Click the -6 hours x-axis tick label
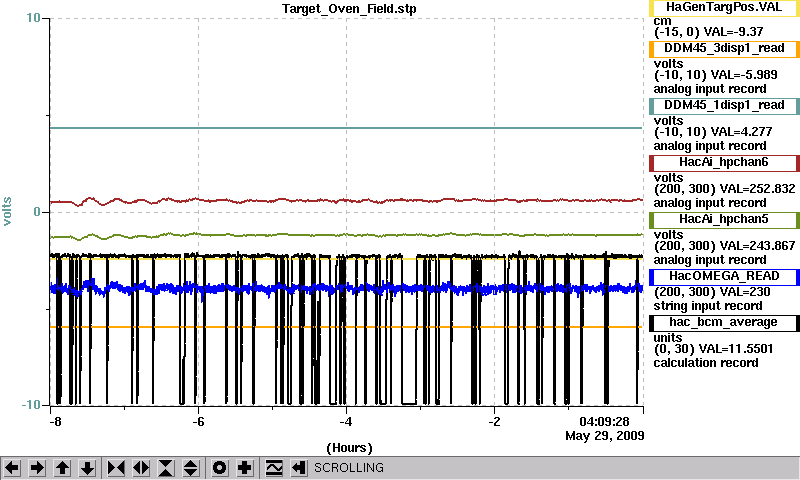This screenshot has height=480, width=800. pyautogui.click(x=198, y=422)
